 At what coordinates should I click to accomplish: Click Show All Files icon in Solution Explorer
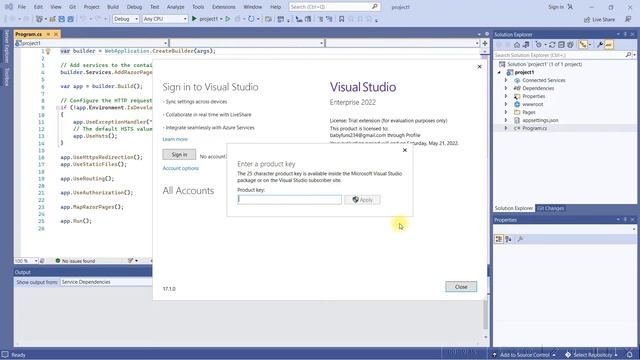click(x=570, y=45)
